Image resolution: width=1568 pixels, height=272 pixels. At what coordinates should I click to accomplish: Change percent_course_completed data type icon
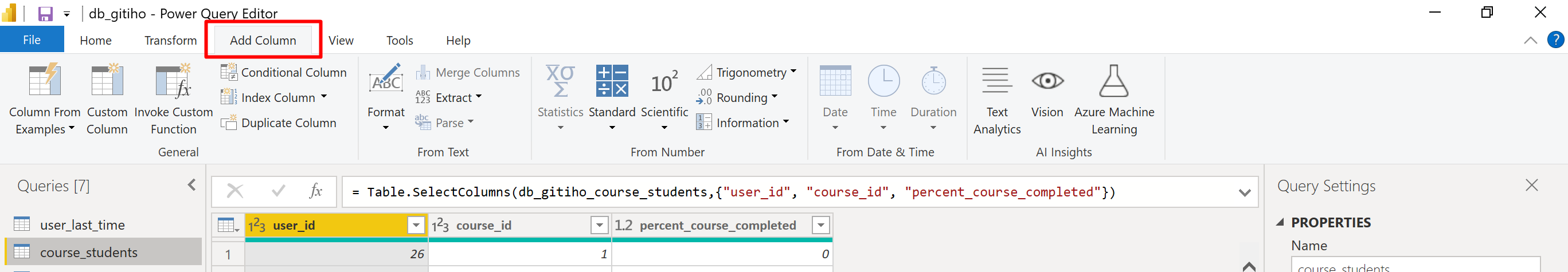pos(623,226)
